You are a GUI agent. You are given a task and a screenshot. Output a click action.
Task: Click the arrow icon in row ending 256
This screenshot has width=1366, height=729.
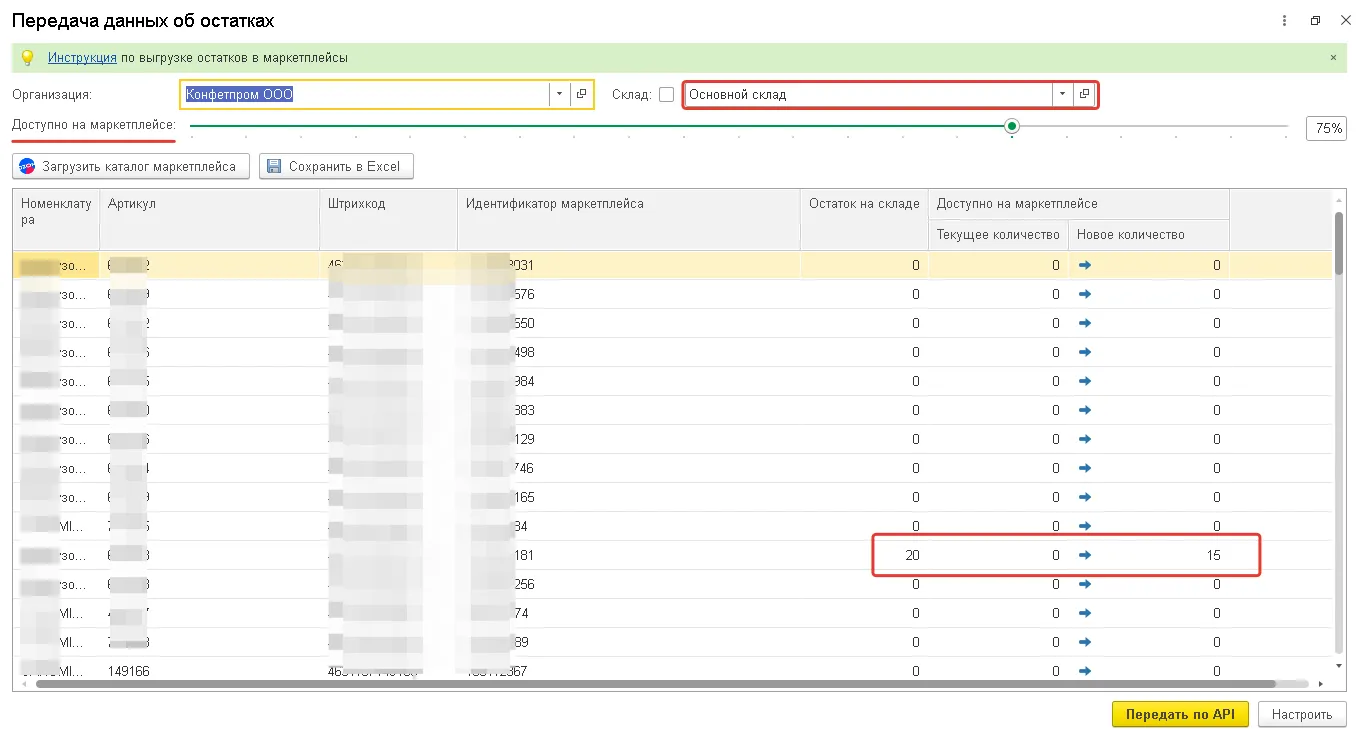(x=1085, y=584)
